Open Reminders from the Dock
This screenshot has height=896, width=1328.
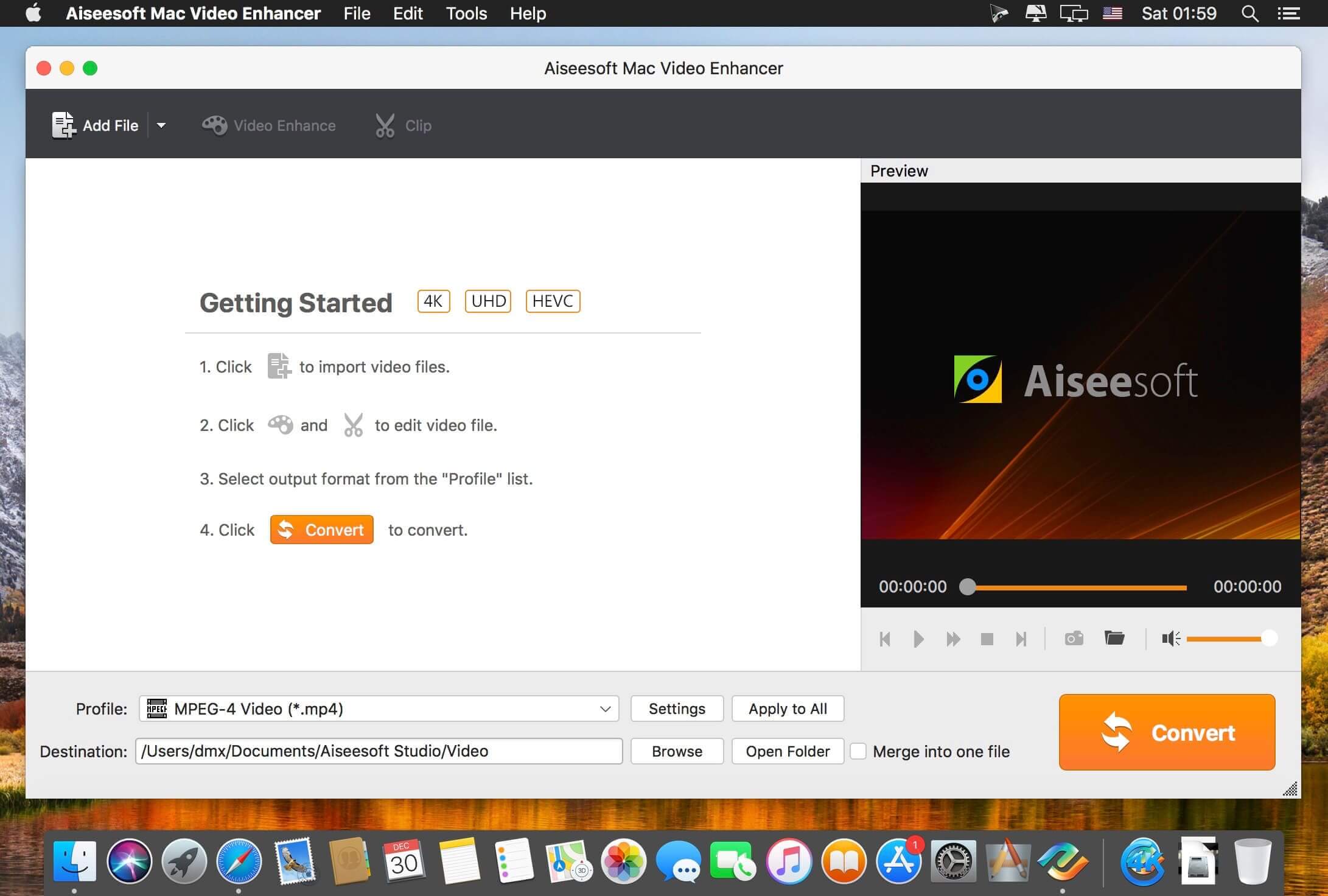pos(514,861)
